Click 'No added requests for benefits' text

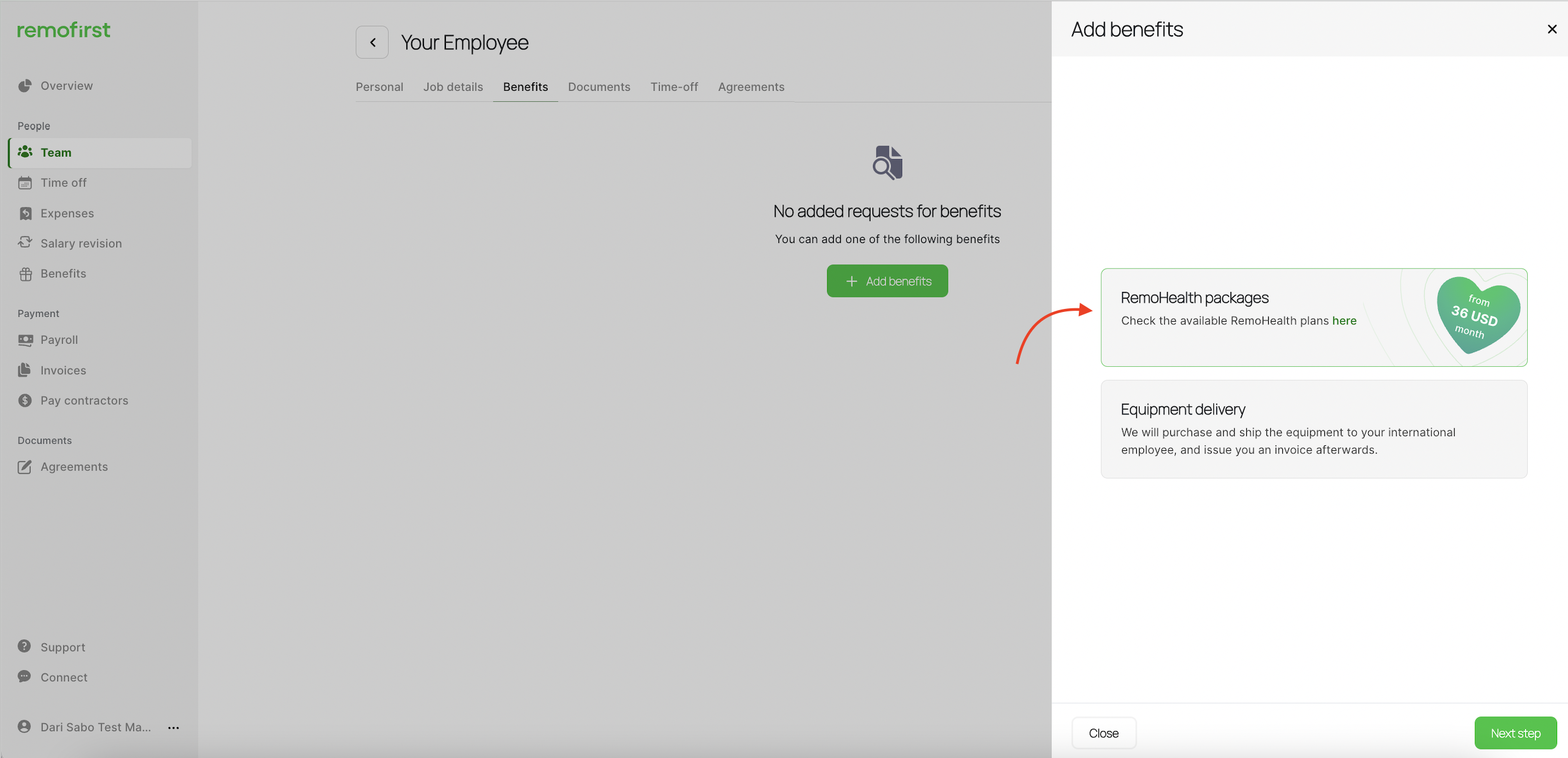tap(887, 211)
